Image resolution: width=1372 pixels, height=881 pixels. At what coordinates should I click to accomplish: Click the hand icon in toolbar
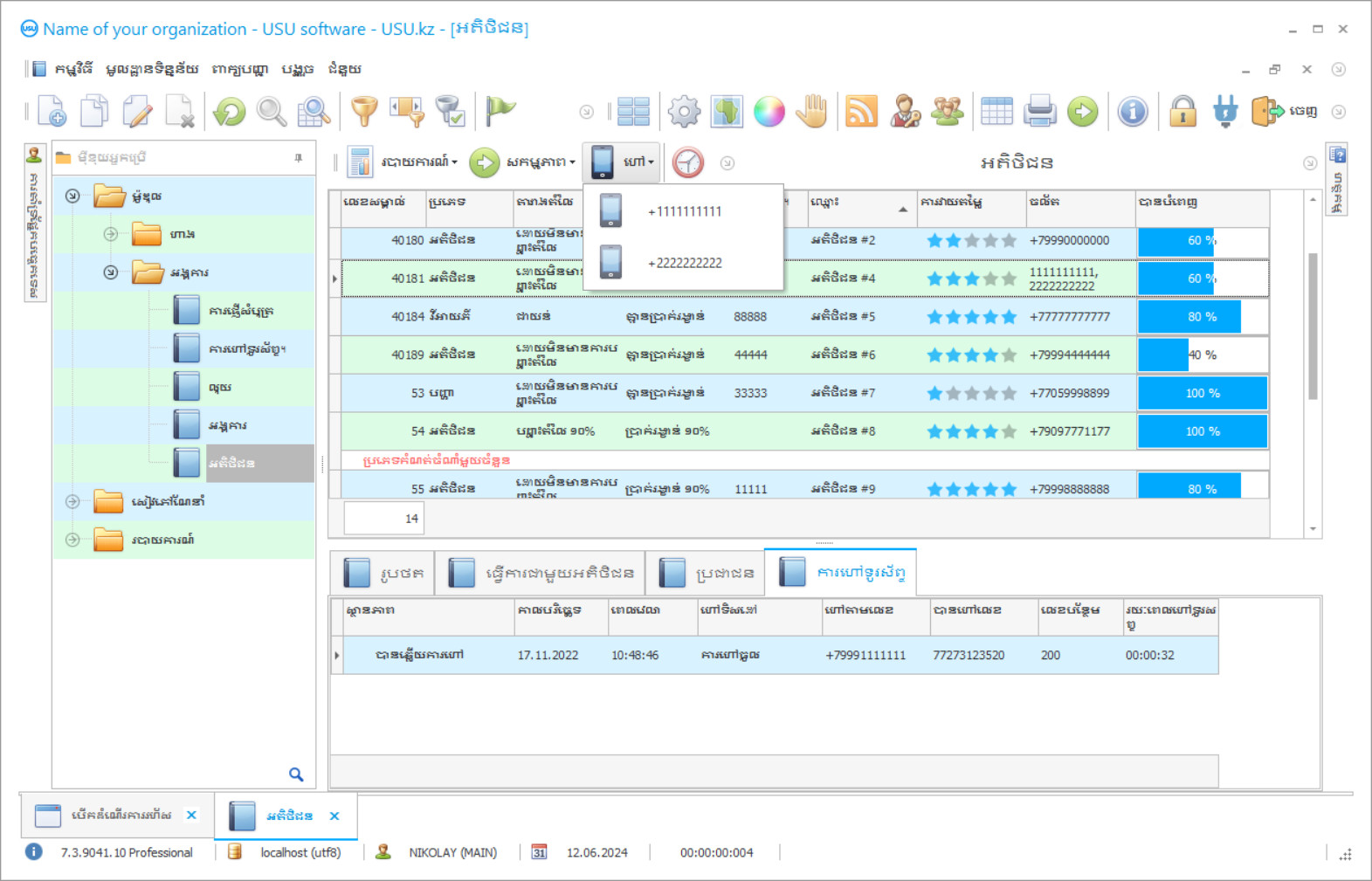[x=812, y=112]
